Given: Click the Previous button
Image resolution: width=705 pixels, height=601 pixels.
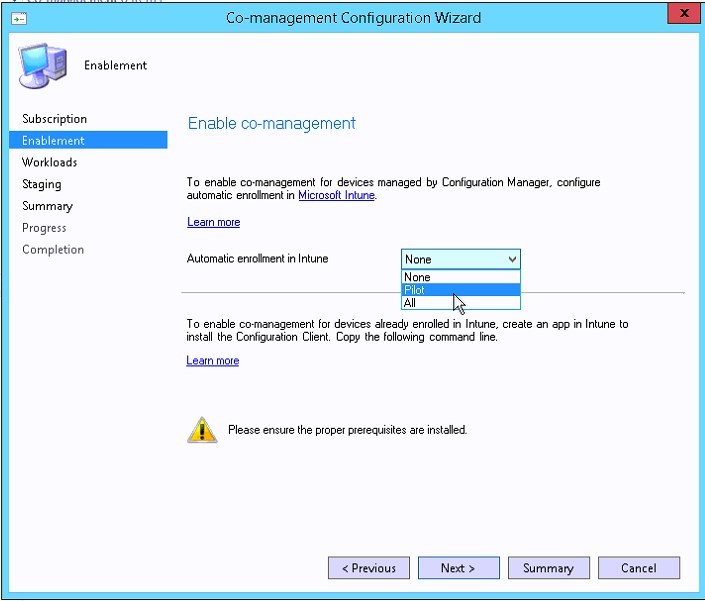Looking at the screenshot, I should (369, 568).
